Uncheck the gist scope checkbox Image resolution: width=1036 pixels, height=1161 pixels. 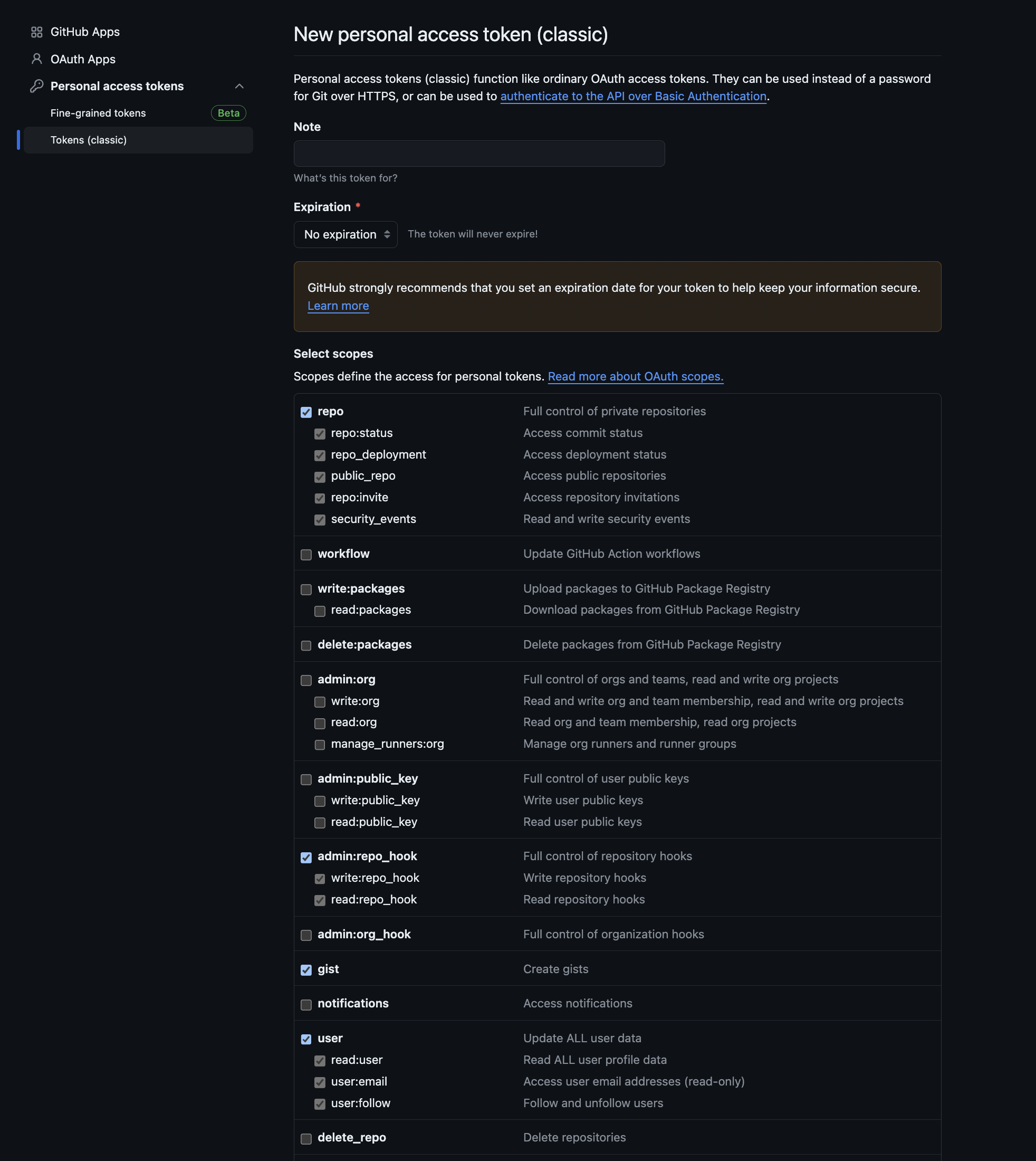[x=306, y=969]
